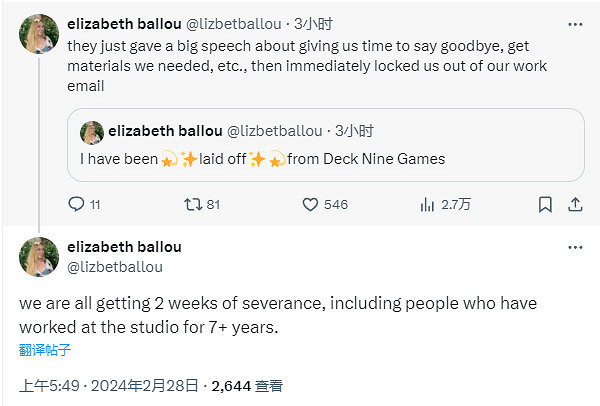The image size is (600, 406).
Task: Bookmark the top tweet
Action: (545, 204)
